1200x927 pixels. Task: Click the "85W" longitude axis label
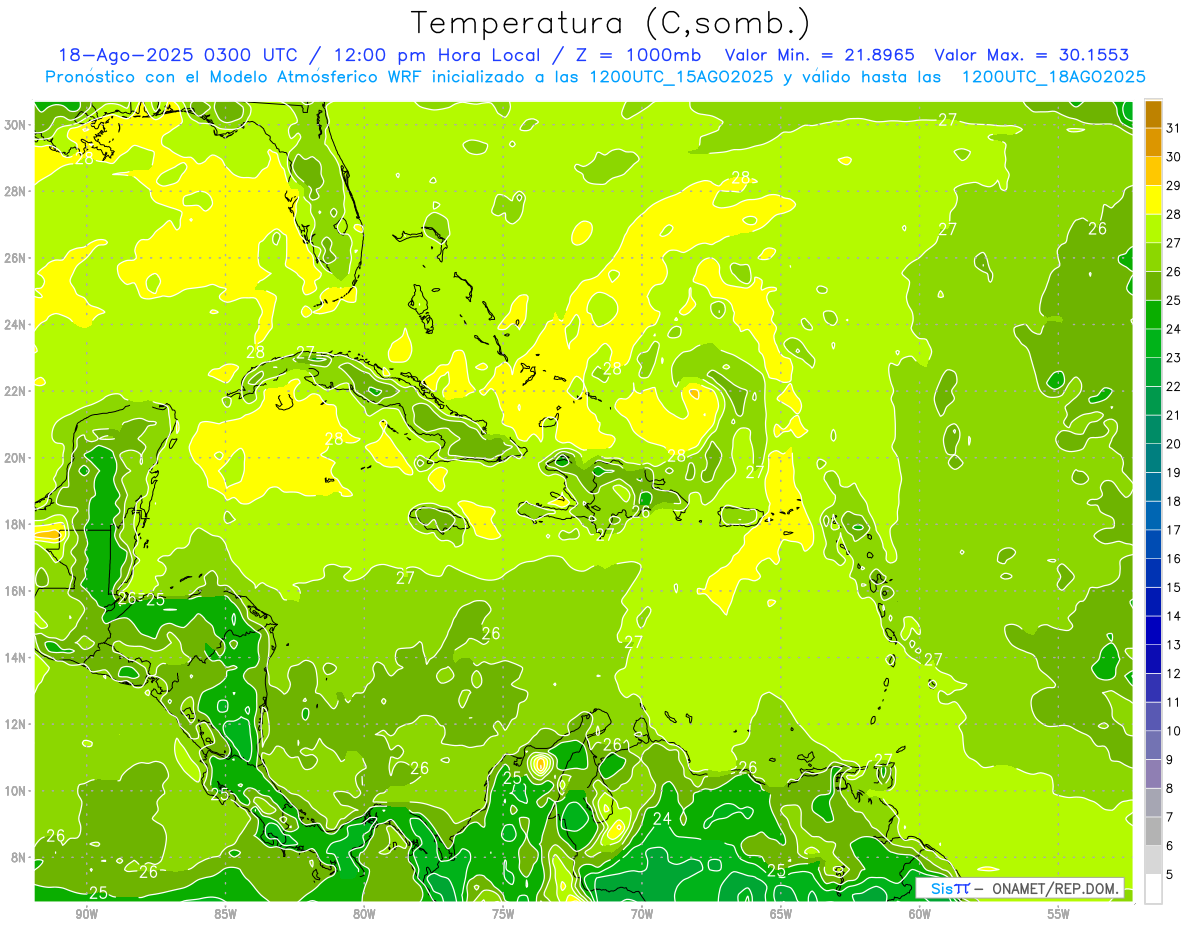225,913
